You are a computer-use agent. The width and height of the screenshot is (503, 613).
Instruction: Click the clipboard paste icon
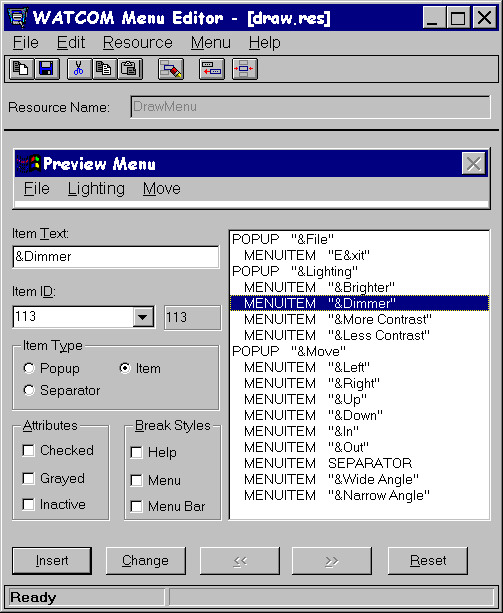(129, 69)
